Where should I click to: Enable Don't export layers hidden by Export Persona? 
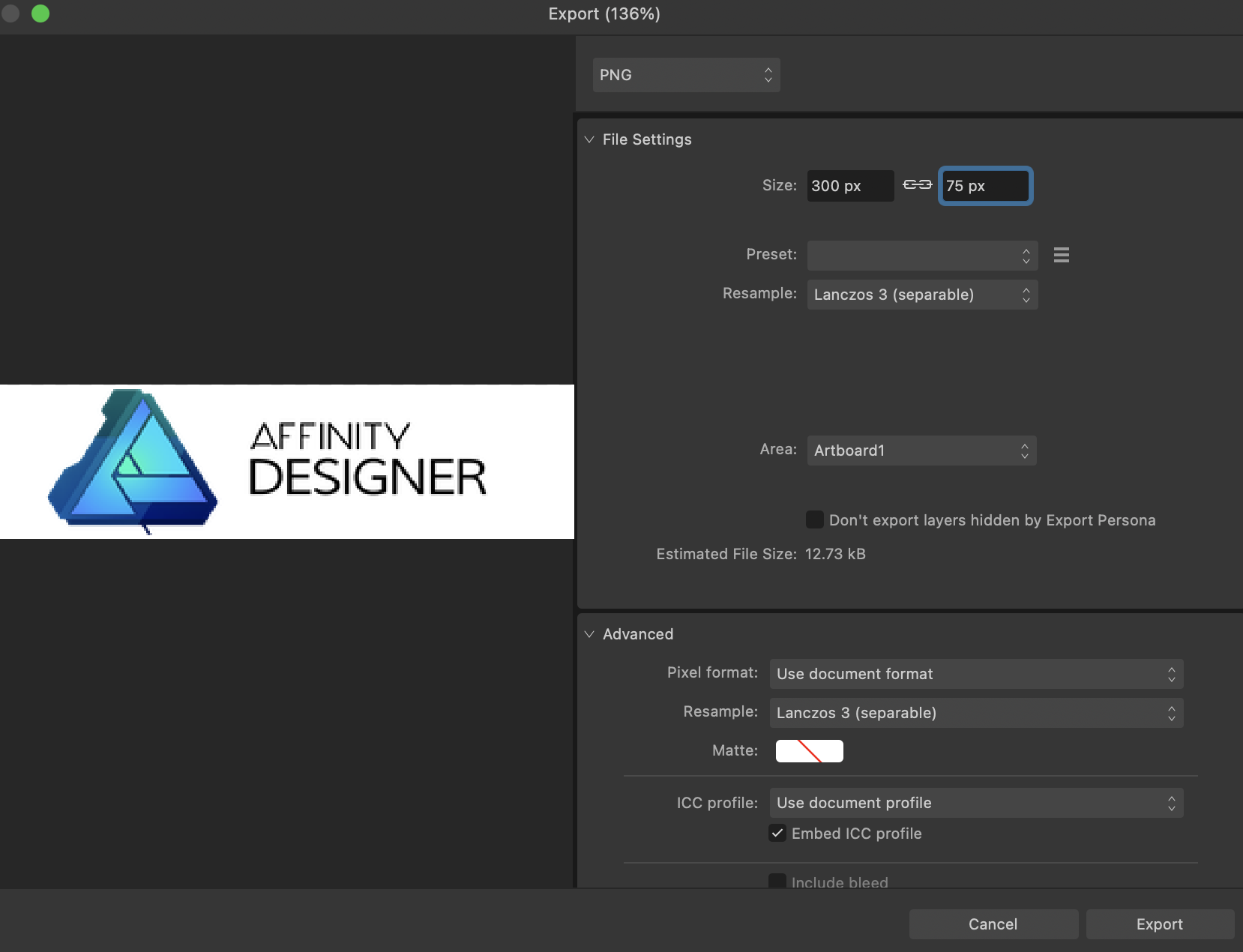(x=815, y=519)
